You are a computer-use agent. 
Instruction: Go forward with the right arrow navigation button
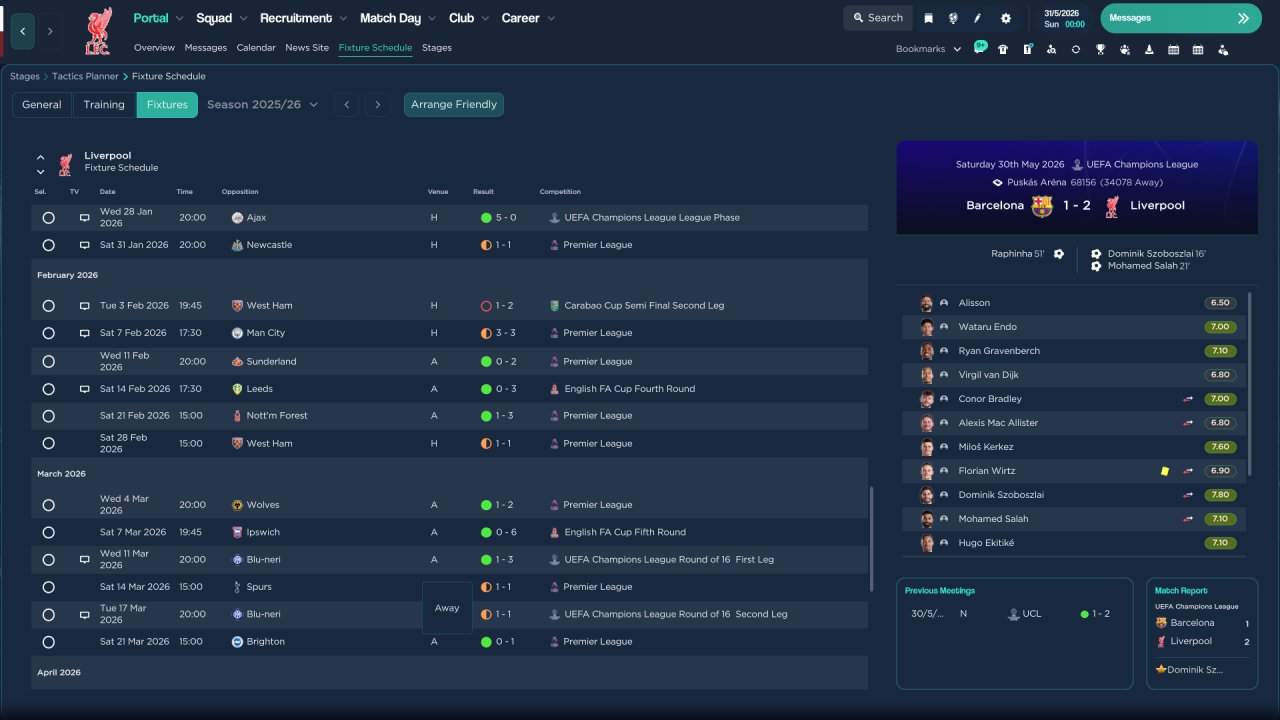point(50,31)
